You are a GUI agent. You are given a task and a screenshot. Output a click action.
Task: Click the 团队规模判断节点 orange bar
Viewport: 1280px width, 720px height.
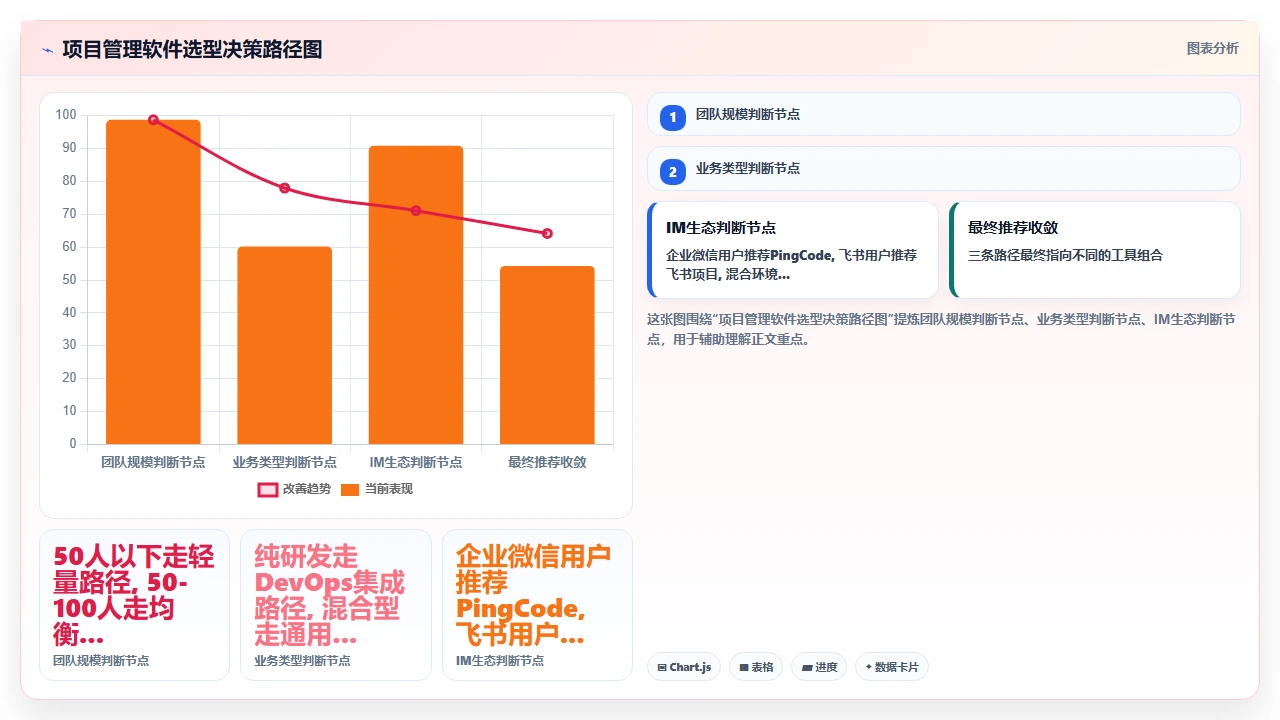point(153,282)
